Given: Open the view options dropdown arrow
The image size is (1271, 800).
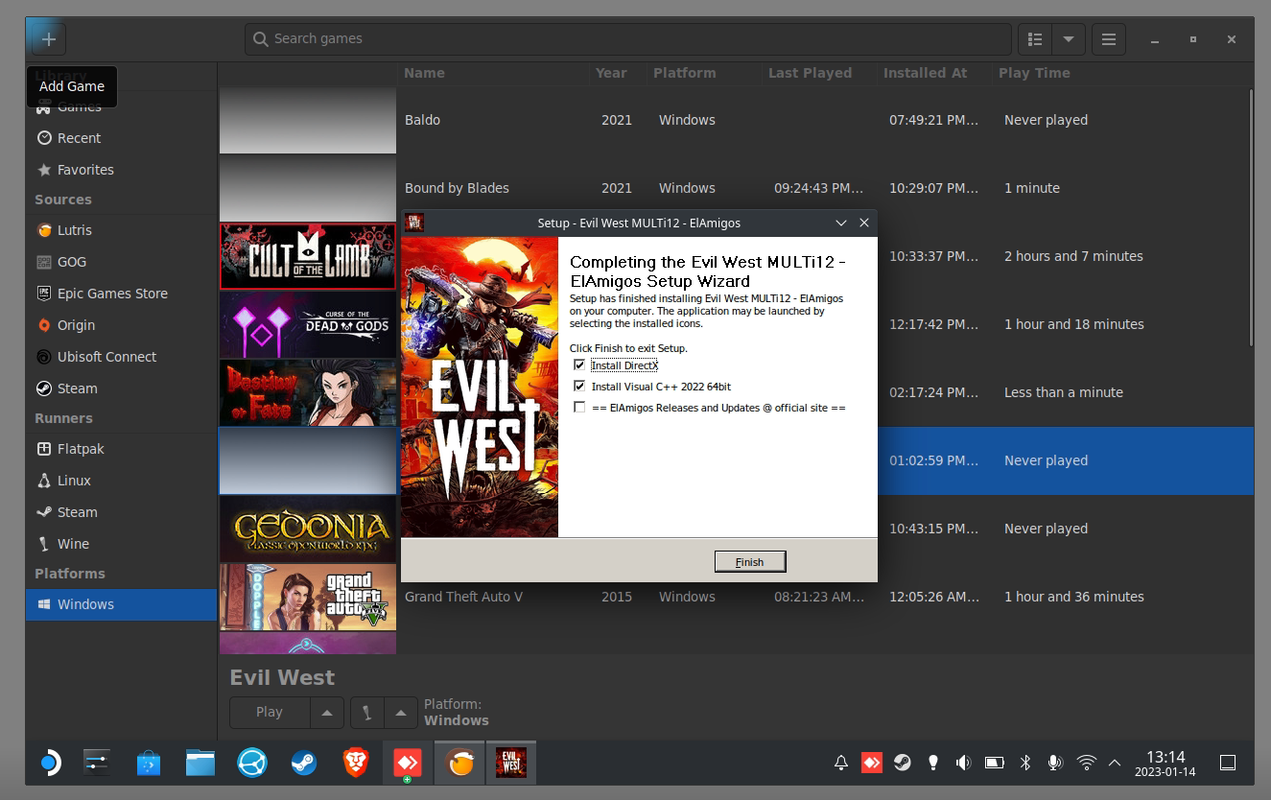Looking at the screenshot, I should [x=1068, y=39].
